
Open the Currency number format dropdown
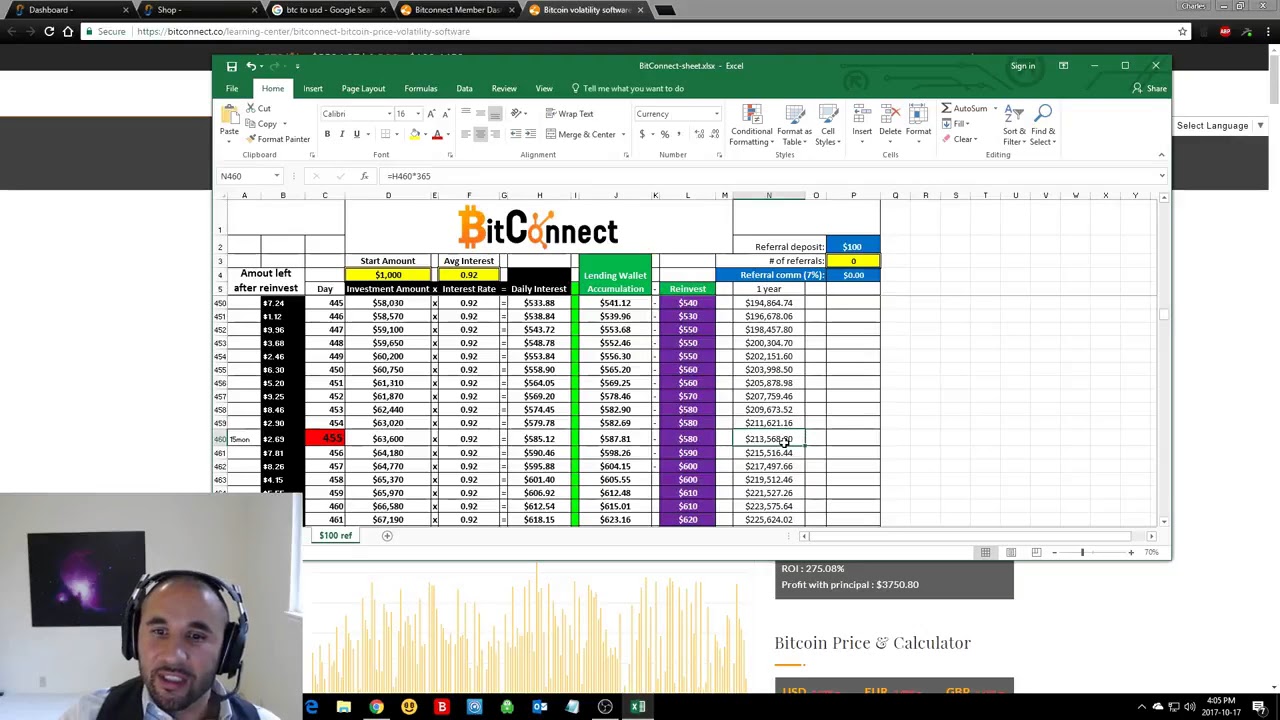click(716, 114)
